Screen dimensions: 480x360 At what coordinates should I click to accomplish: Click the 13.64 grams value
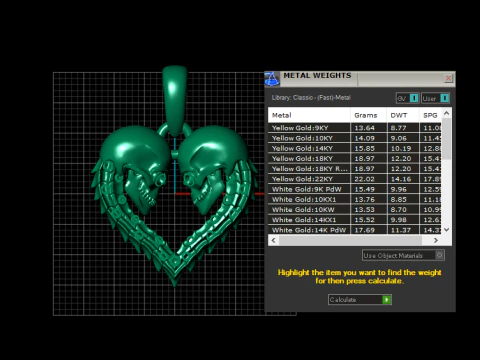[x=364, y=128]
